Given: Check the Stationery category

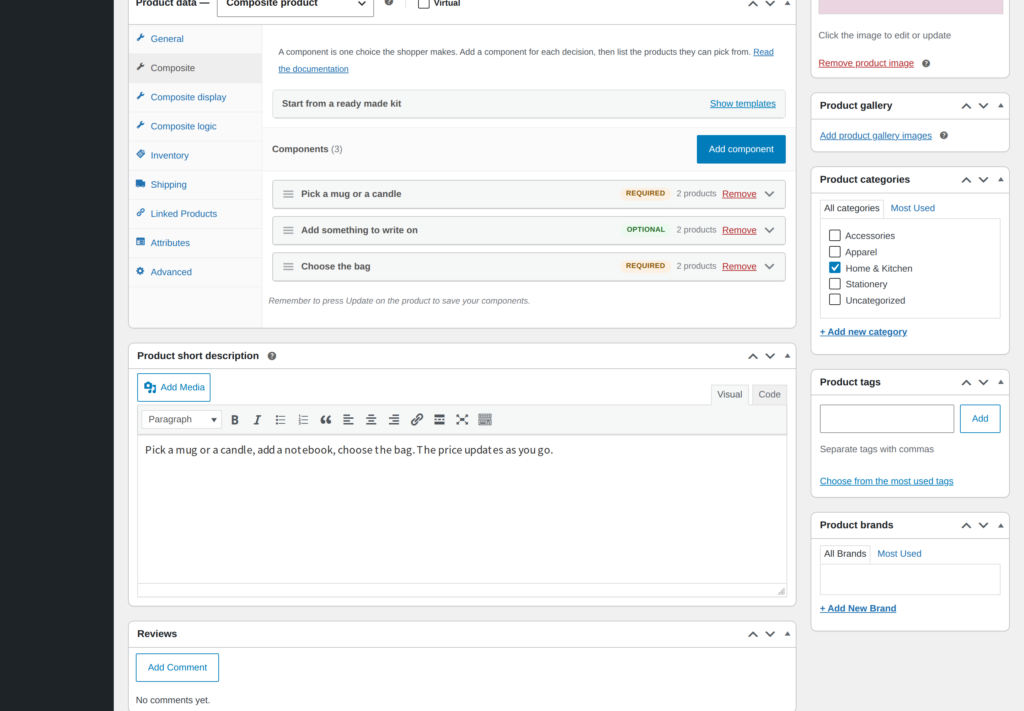Looking at the screenshot, I should click(835, 283).
